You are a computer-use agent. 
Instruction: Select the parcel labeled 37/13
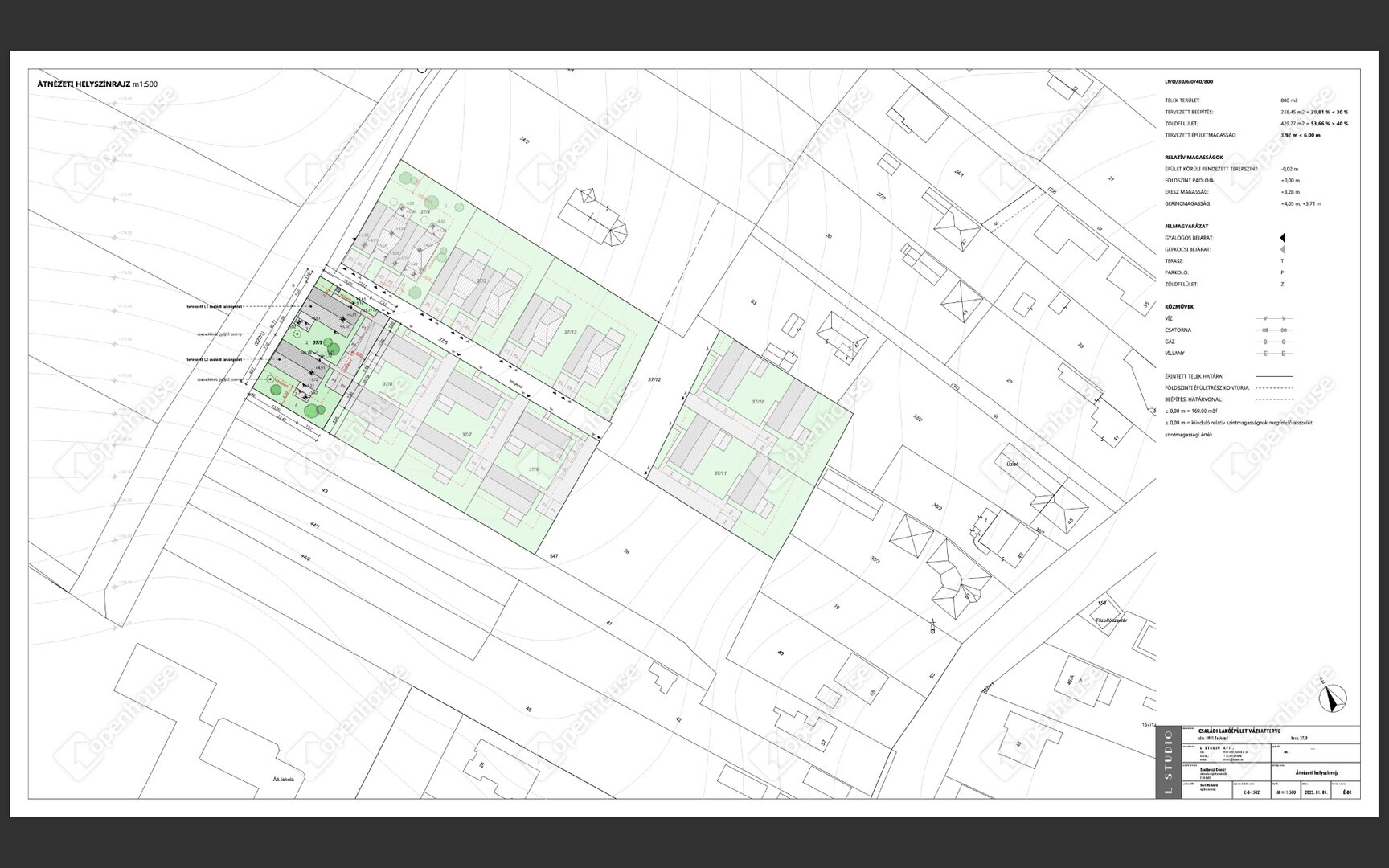coord(570,332)
